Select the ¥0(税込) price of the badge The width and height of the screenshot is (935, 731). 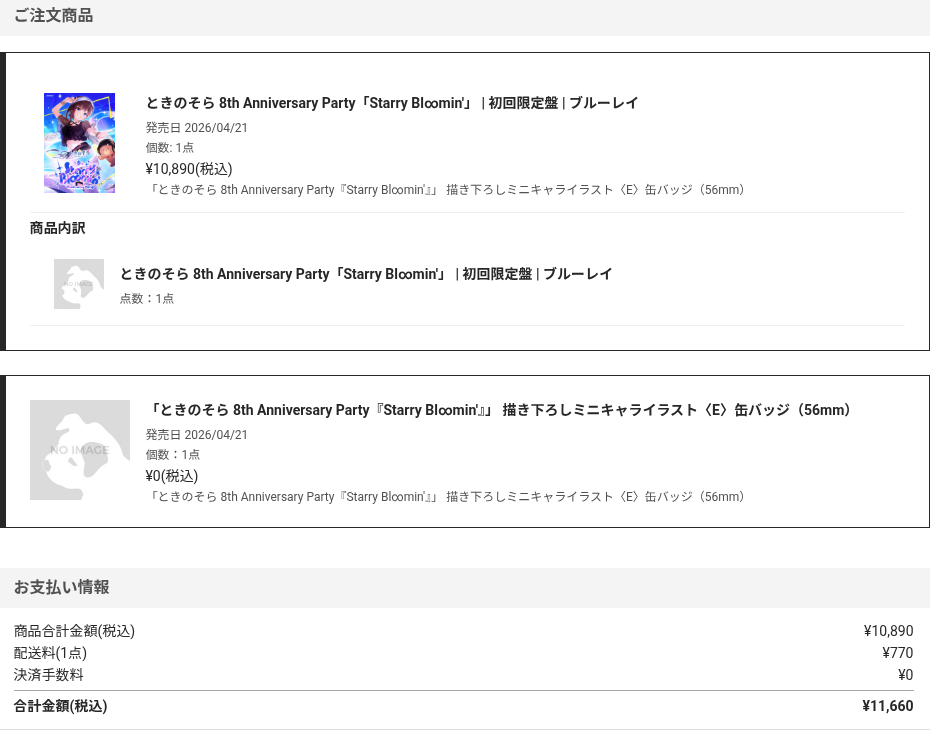coord(172,476)
